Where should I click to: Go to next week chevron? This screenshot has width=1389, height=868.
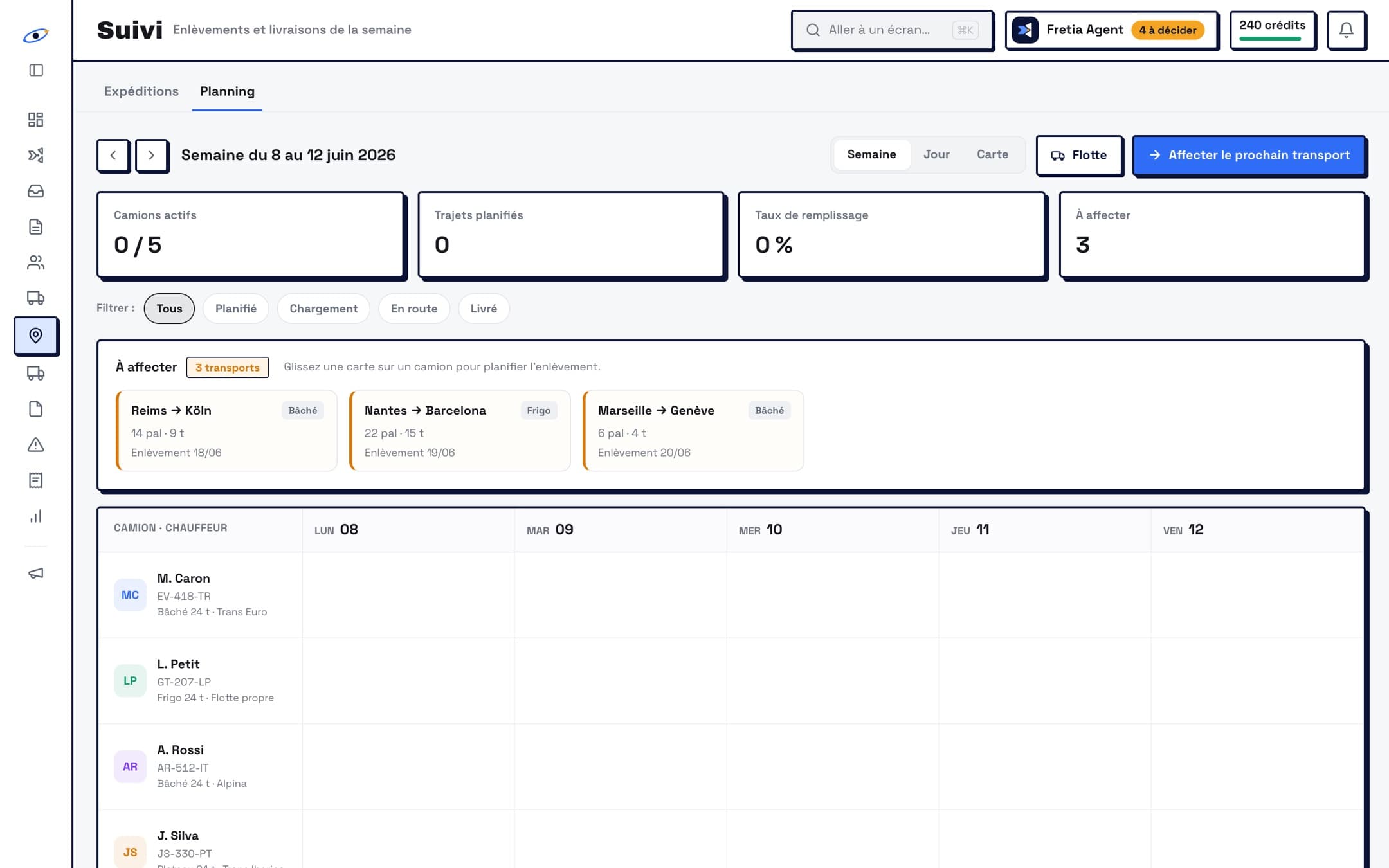152,155
